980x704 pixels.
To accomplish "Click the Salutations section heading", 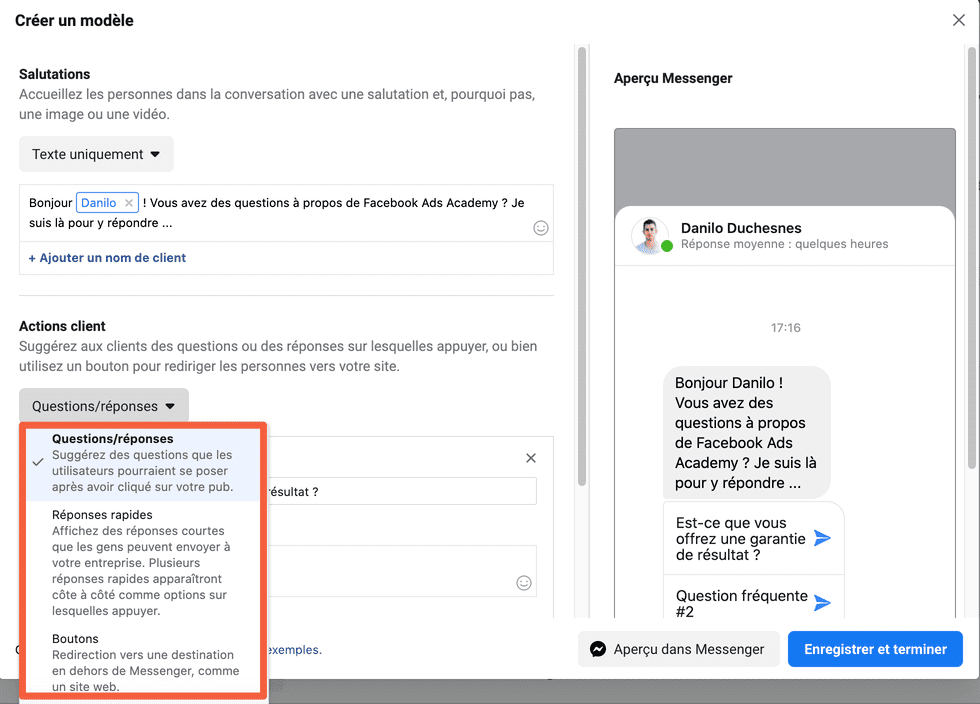I will coord(54,74).
